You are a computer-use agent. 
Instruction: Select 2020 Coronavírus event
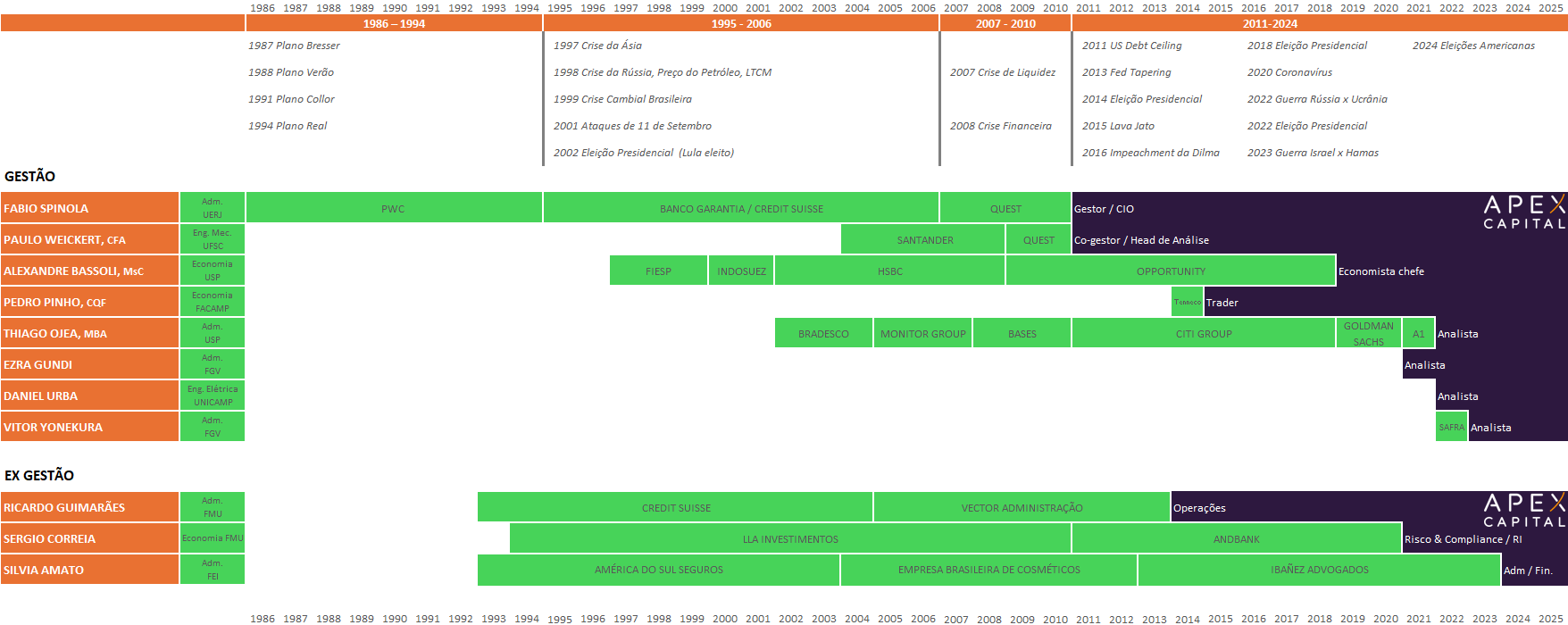click(x=1289, y=72)
